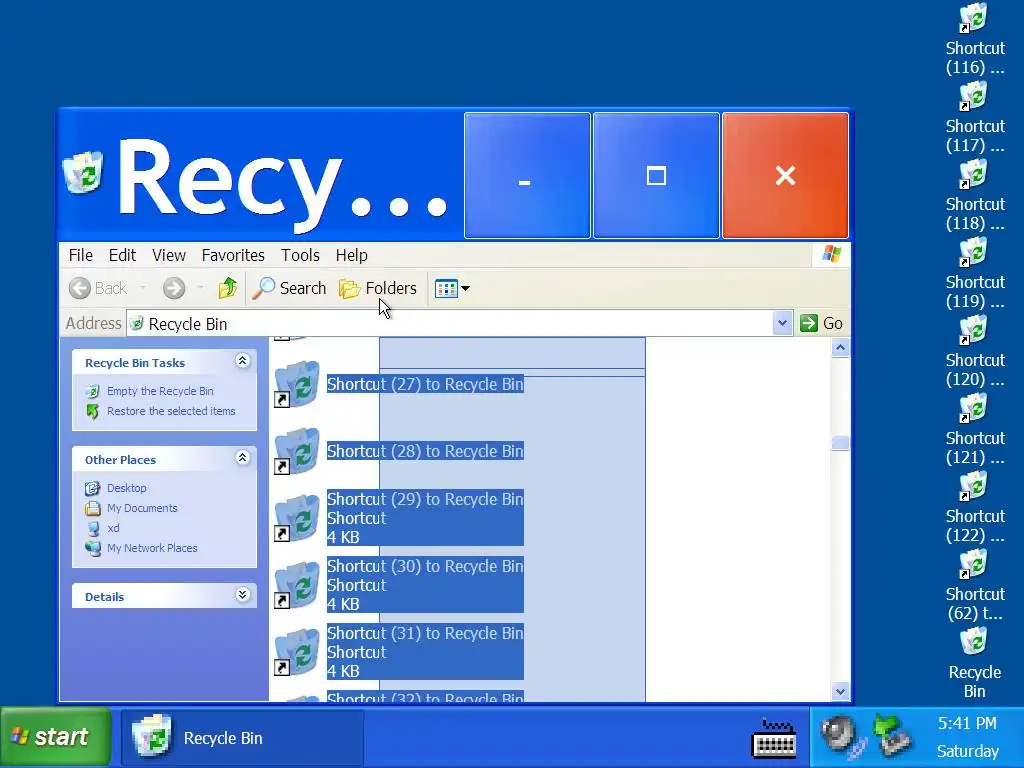The image size is (1024, 768).
Task: Click the Back navigation button
Action: tap(98, 288)
